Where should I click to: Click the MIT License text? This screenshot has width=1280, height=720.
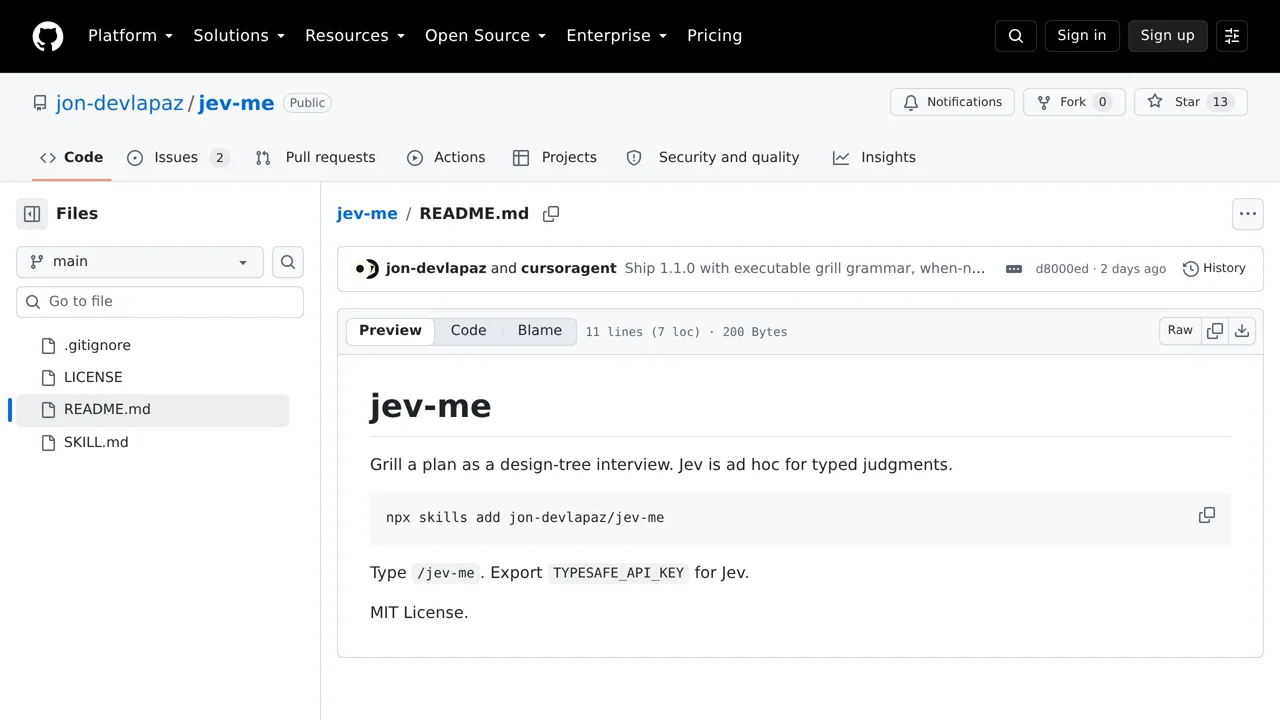(419, 613)
